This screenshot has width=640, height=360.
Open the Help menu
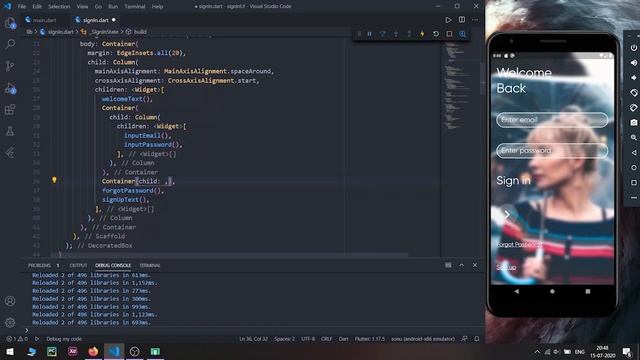(157, 7)
